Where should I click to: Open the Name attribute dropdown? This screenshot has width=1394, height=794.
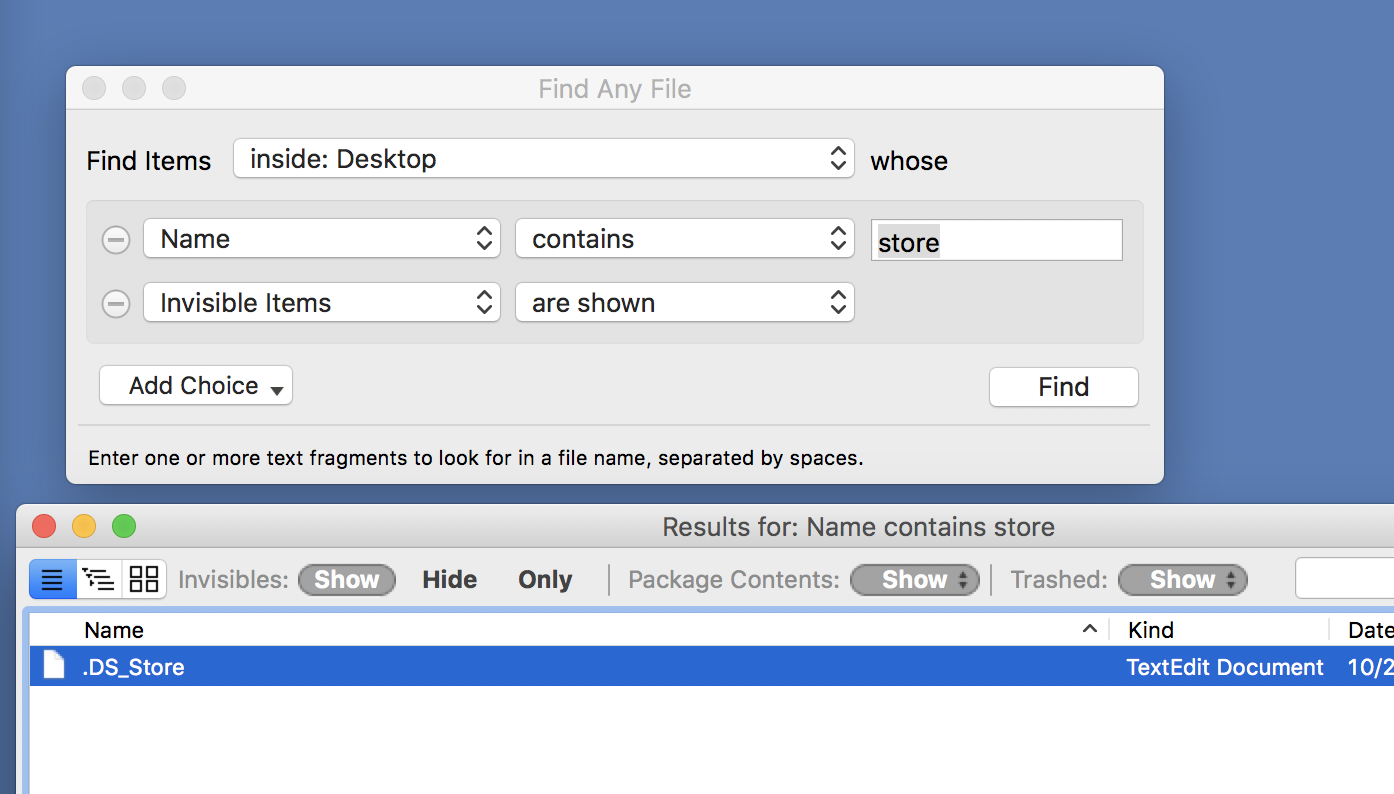tap(322, 239)
